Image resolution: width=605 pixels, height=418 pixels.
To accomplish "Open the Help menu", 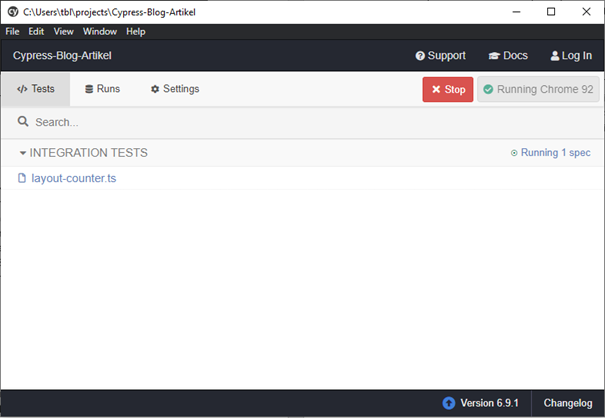I will [x=135, y=32].
